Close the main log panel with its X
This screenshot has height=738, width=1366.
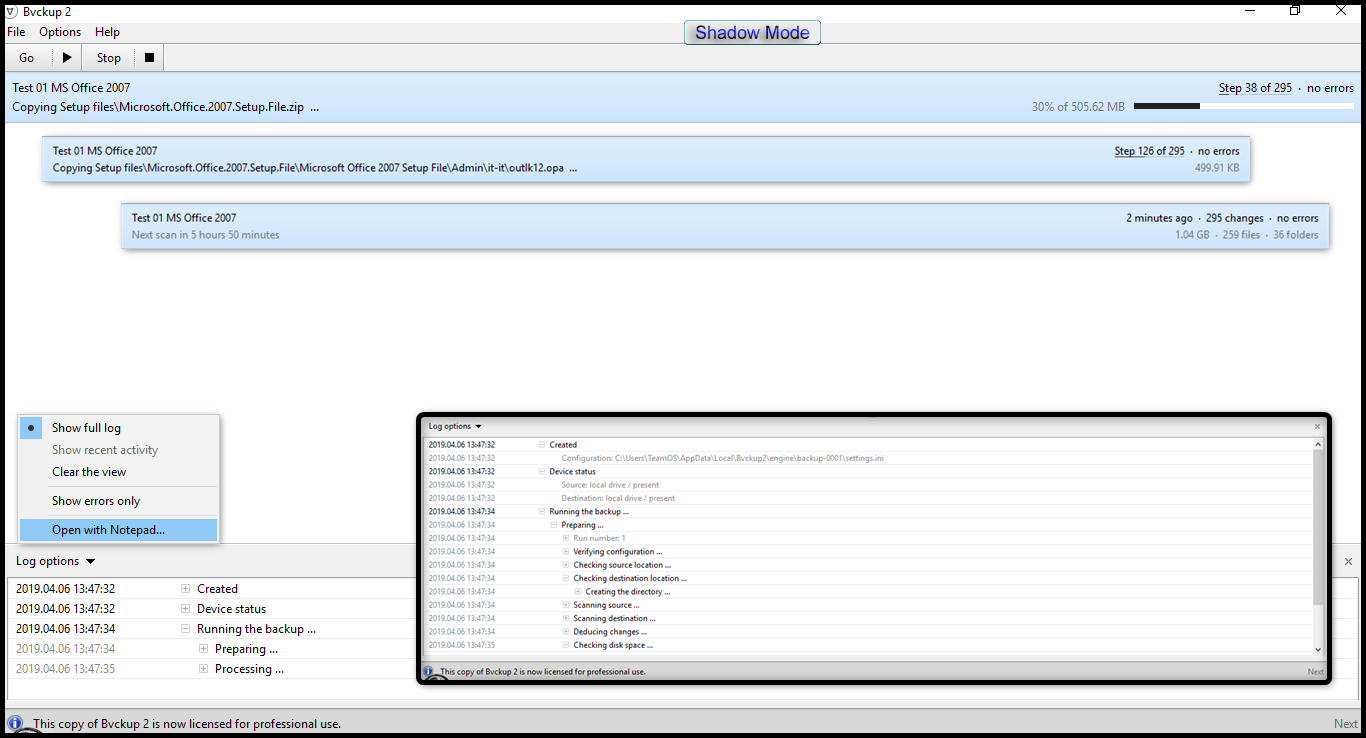(x=1348, y=562)
